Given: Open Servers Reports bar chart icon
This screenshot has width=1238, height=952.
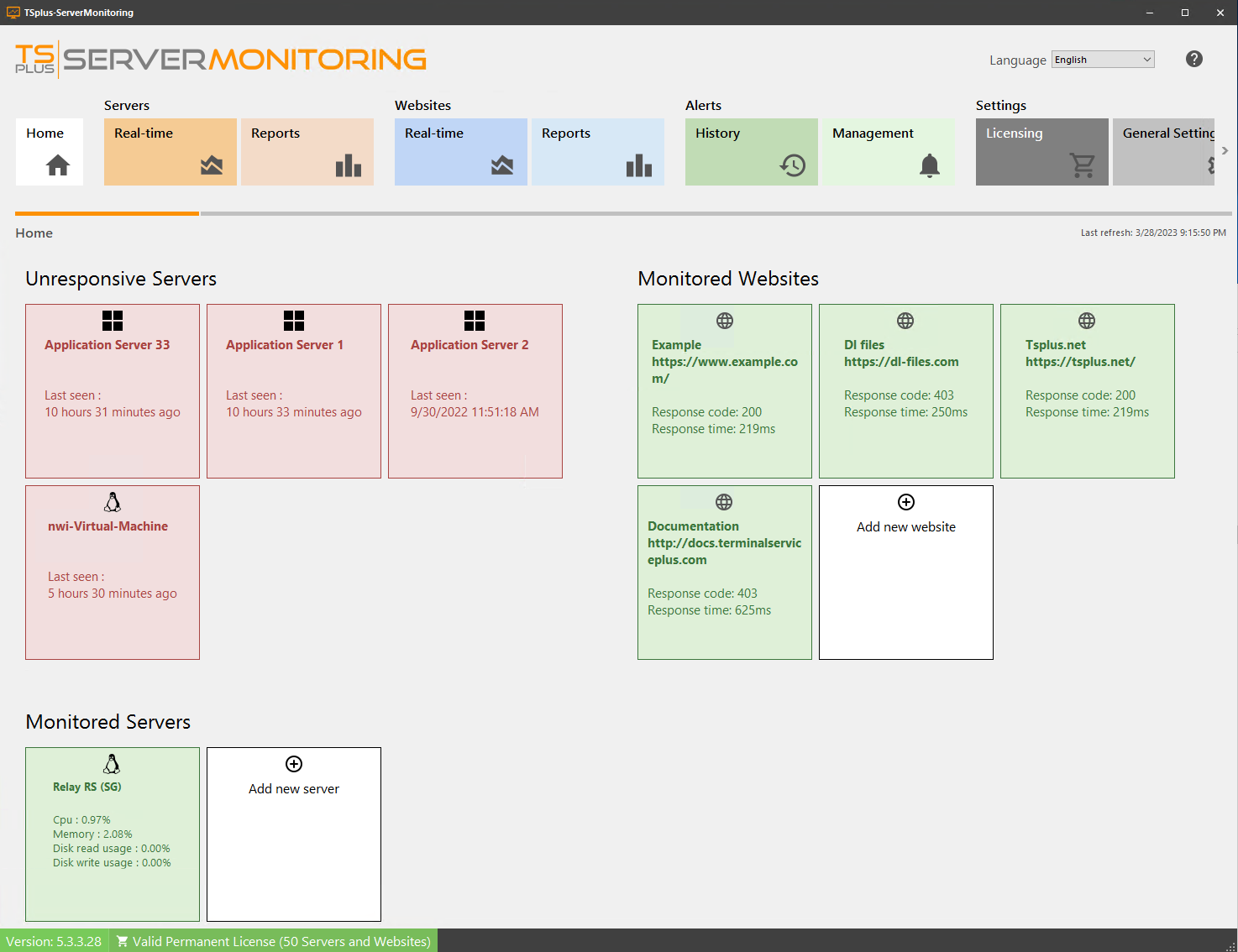Looking at the screenshot, I should tap(349, 165).
